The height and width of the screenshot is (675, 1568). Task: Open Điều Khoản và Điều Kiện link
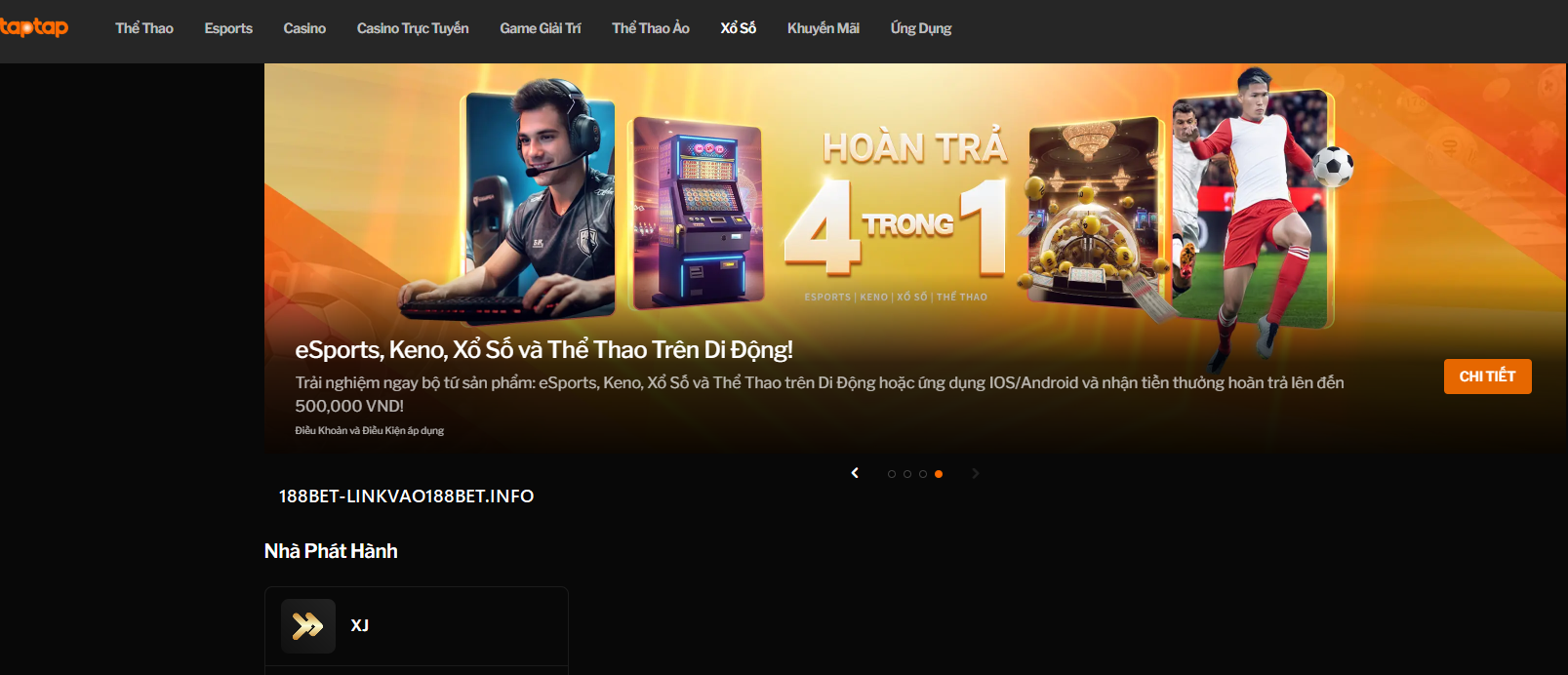tap(370, 430)
